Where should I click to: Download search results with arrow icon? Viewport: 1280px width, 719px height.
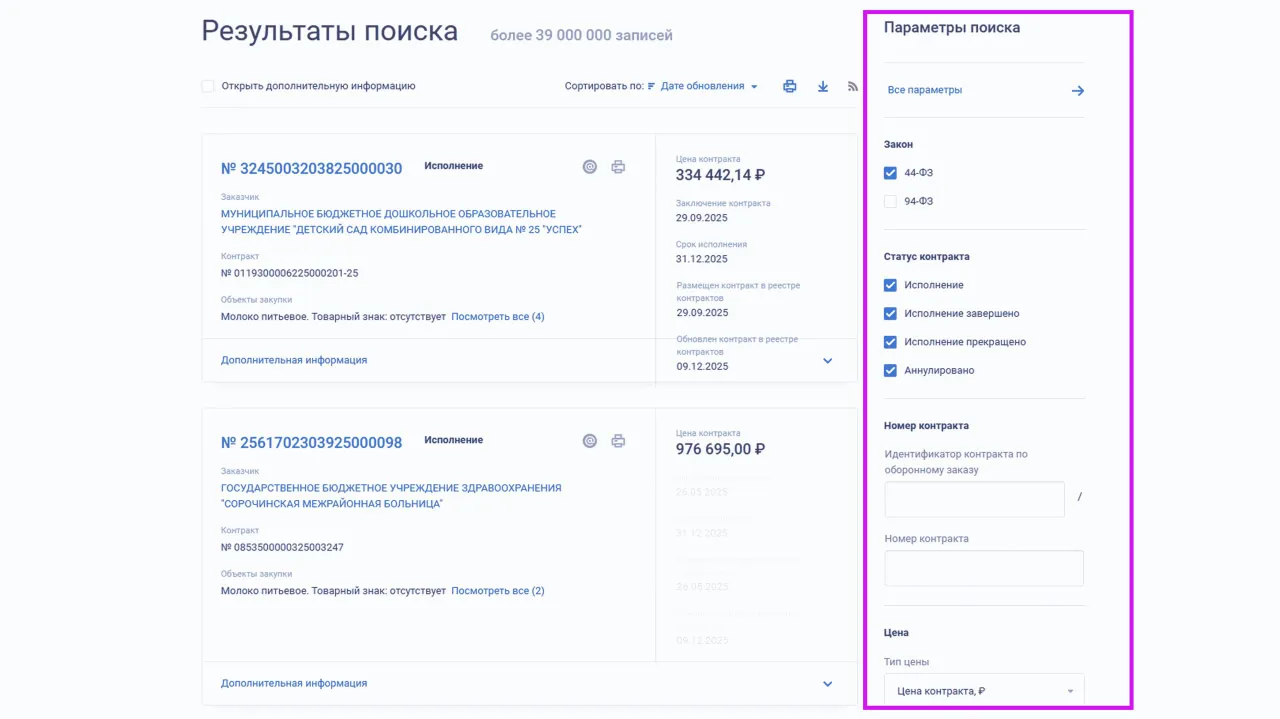[x=823, y=86]
